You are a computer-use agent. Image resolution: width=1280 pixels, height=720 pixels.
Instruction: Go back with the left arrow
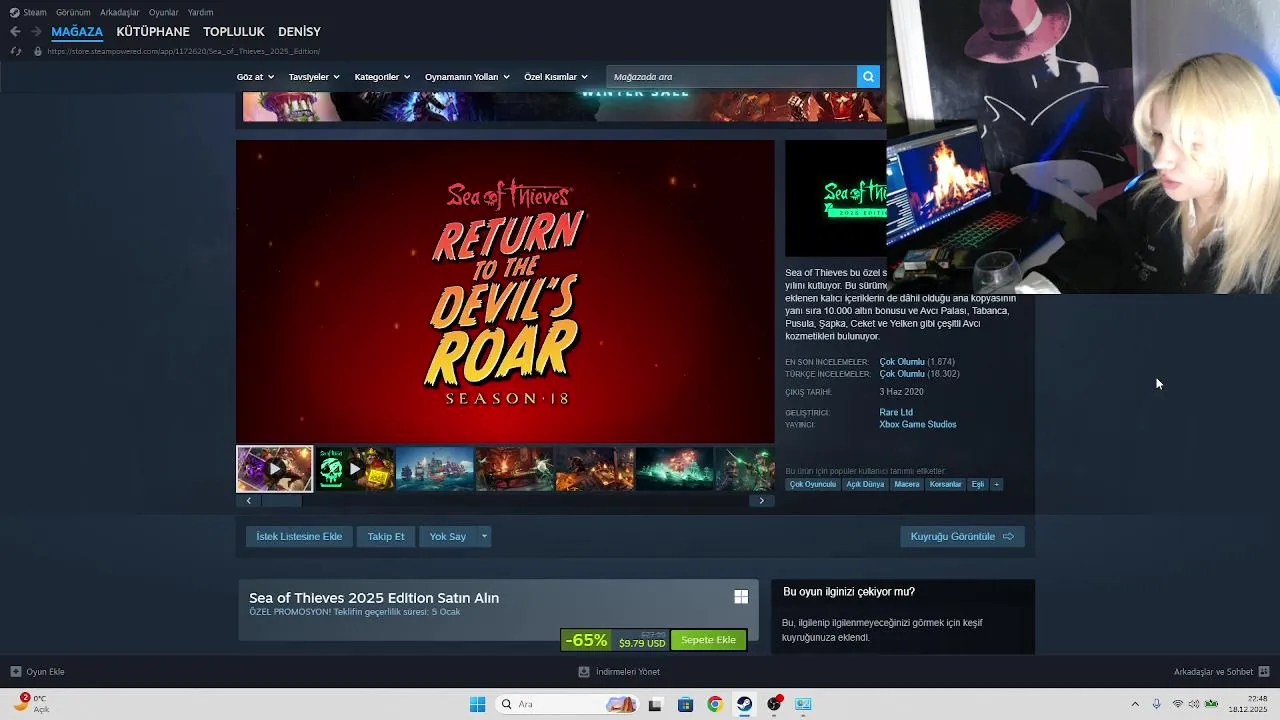coord(15,32)
